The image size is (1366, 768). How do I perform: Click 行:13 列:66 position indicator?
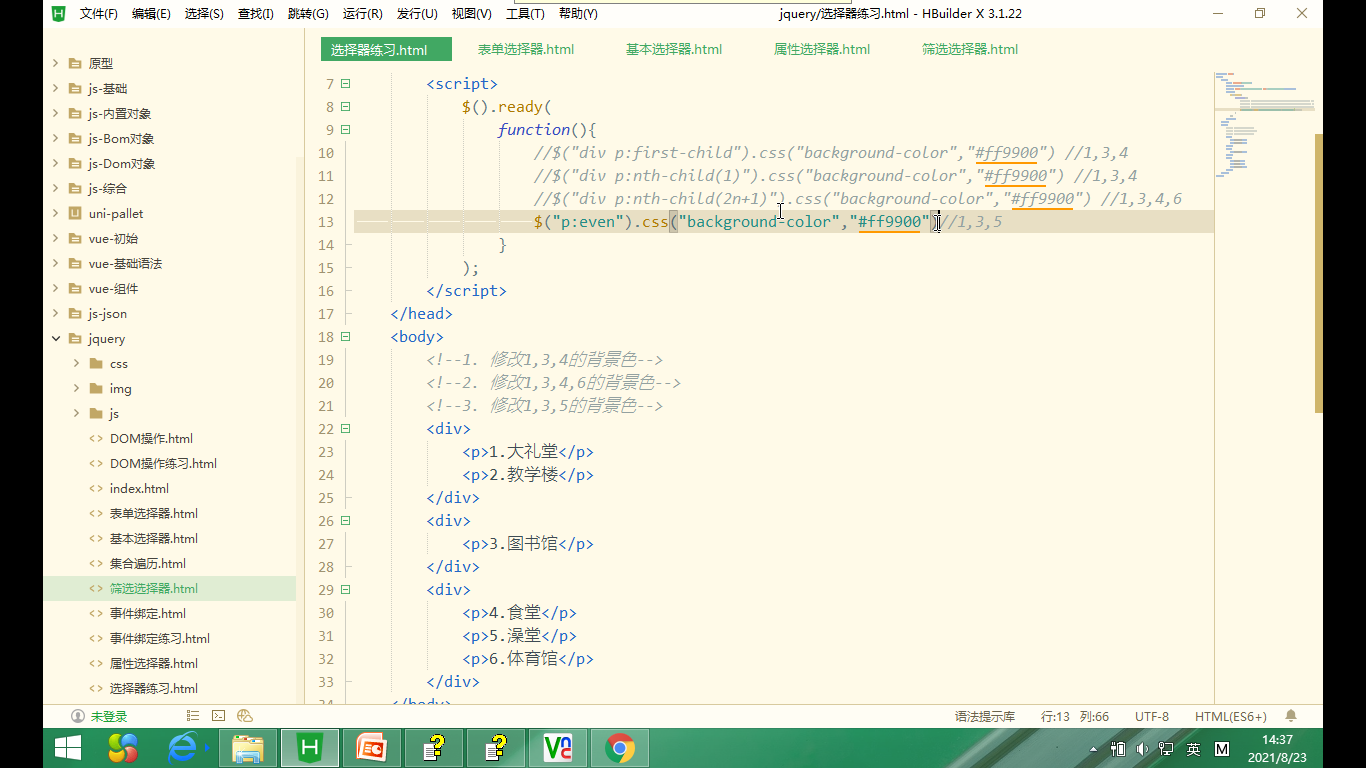1075,716
